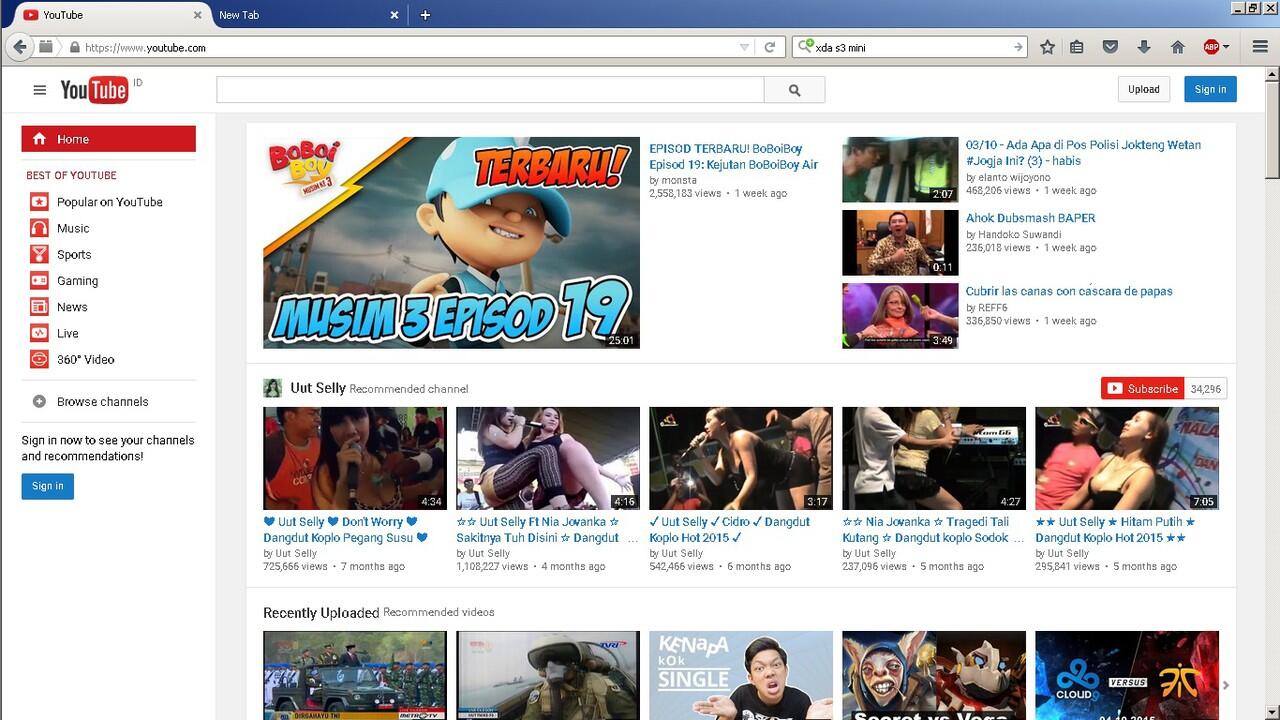Screen dimensions: 1280x720
Task: Click the Pocket save icon
Action: click(1110, 47)
